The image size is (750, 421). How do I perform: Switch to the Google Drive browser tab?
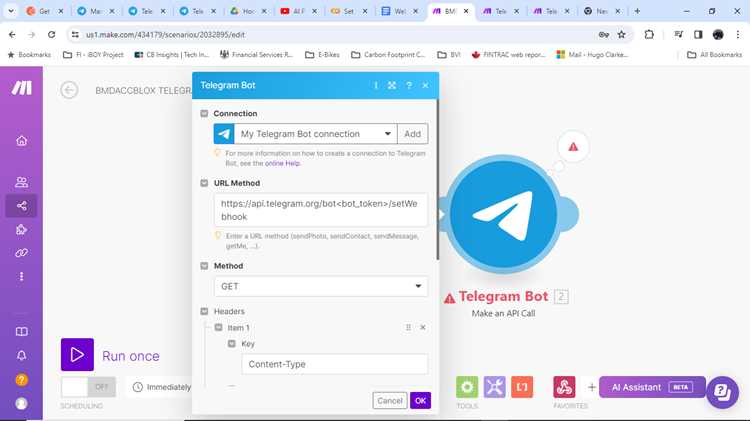coord(248,11)
